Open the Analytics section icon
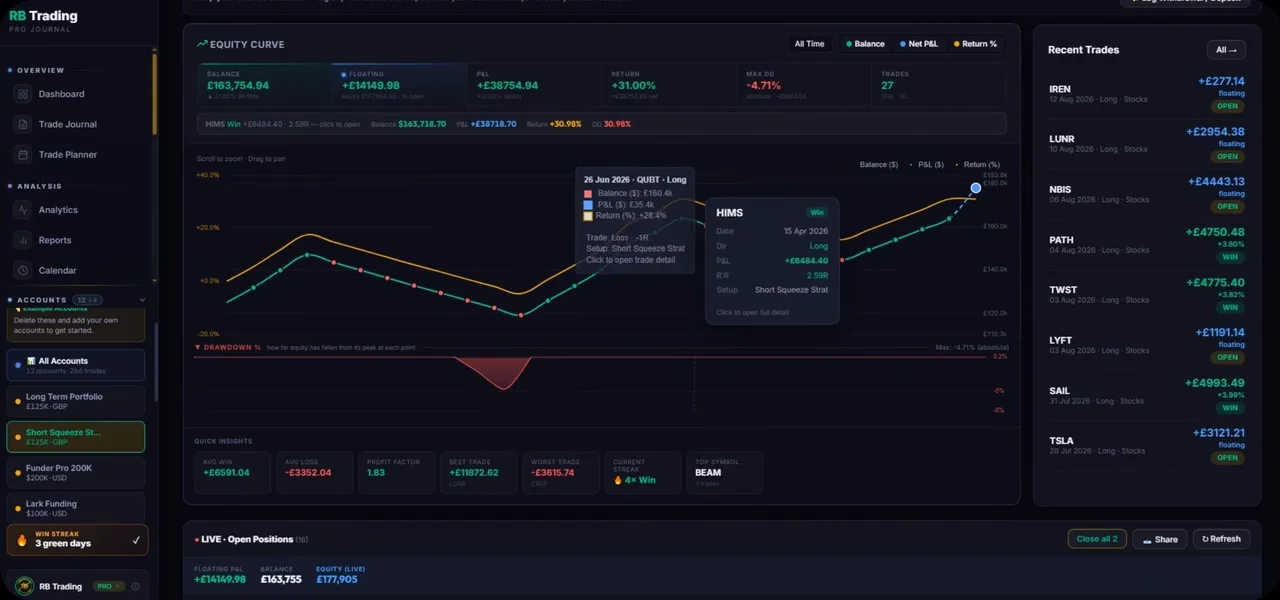This screenshot has height=600, width=1280. pyautogui.click(x=23, y=210)
